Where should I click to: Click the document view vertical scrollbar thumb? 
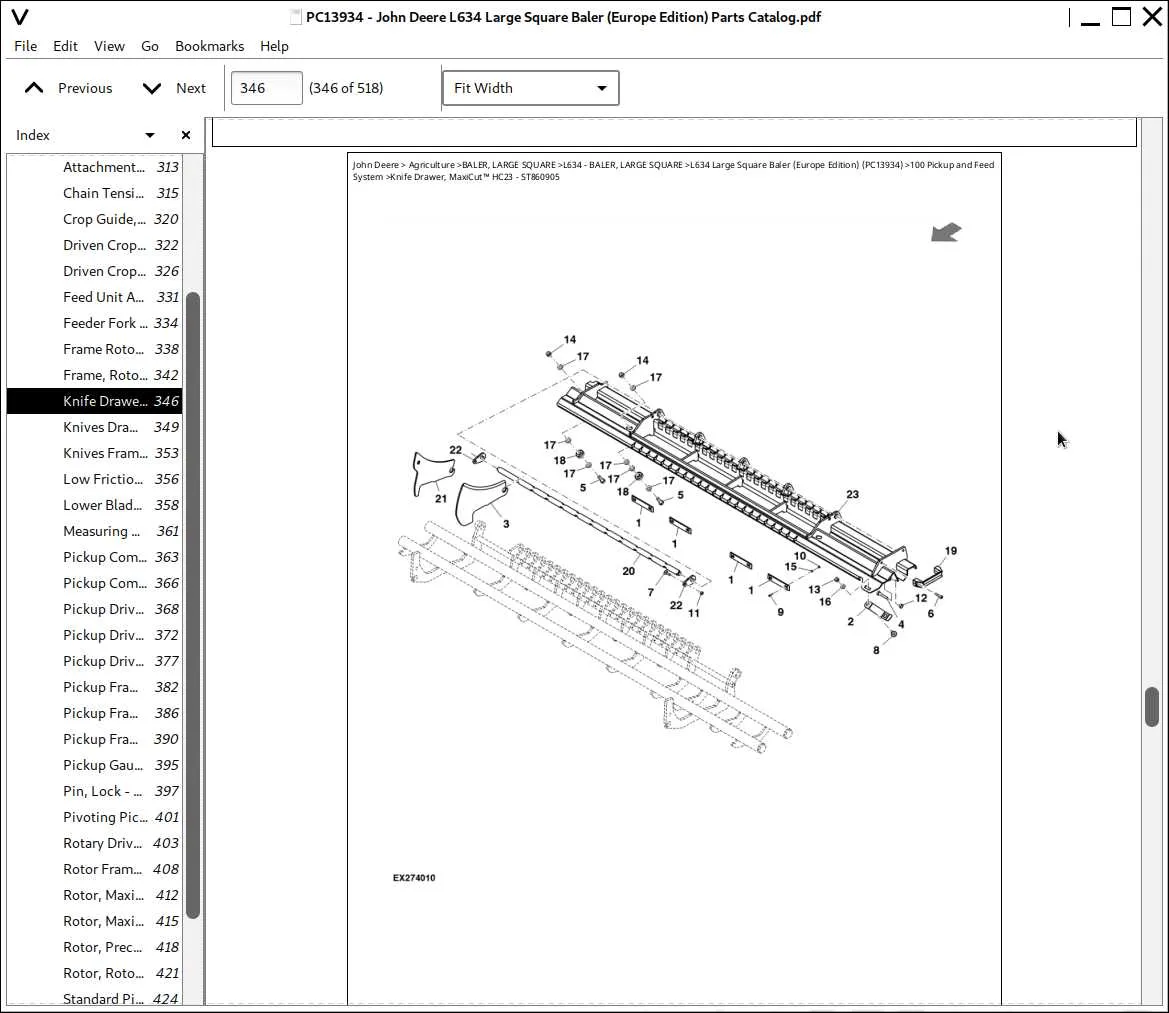point(1152,707)
